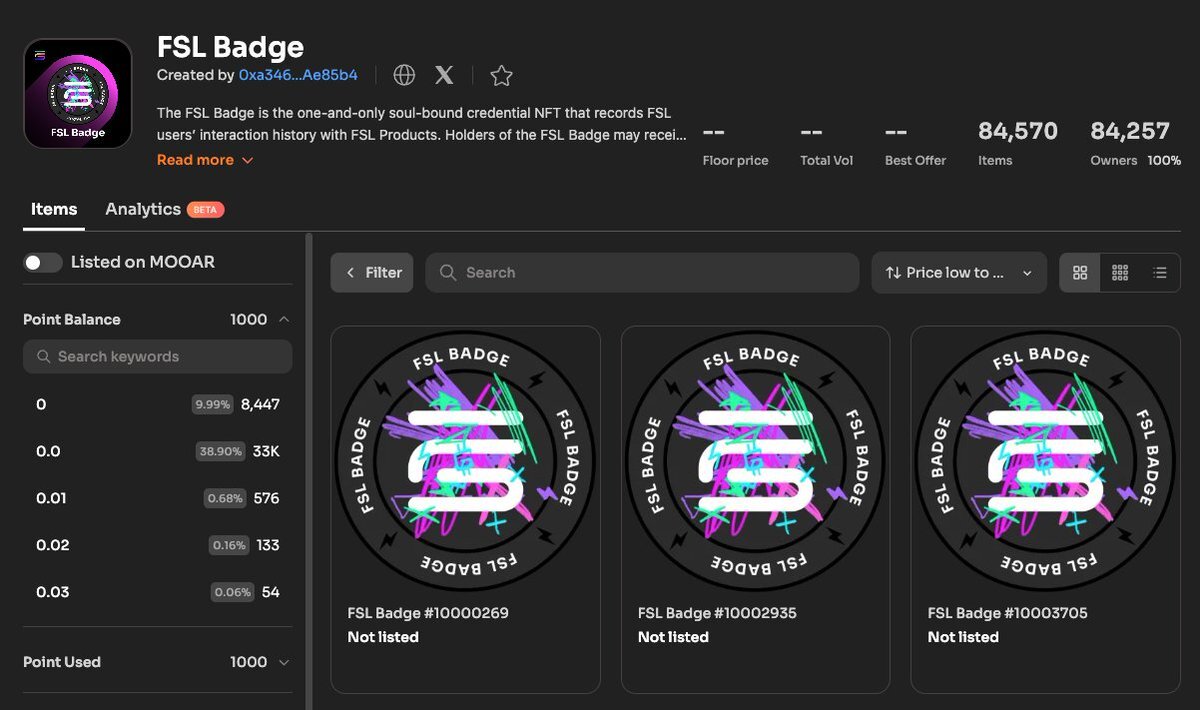Select the Analytics tab
Screen dimensions: 1200x710
click(143, 209)
